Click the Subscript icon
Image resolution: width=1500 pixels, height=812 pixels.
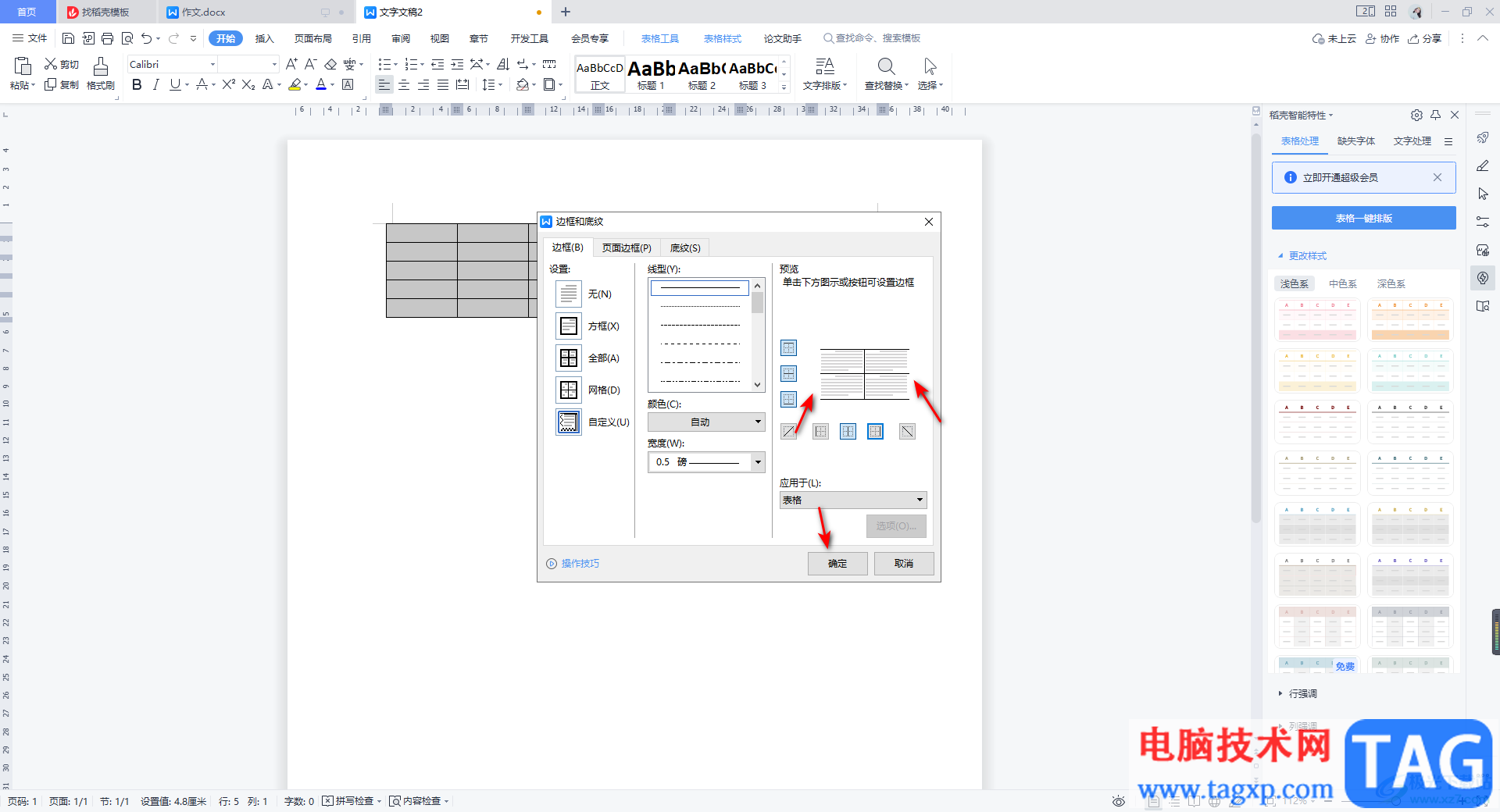(248, 84)
